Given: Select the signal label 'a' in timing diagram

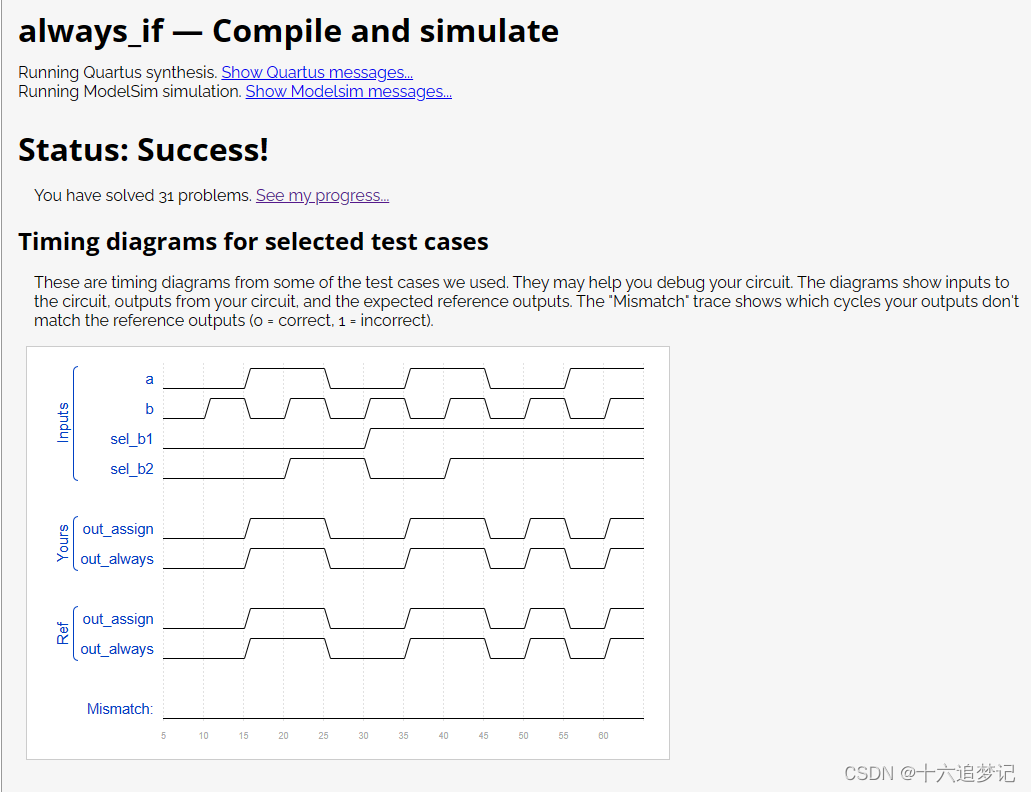Looking at the screenshot, I should tap(149, 379).
